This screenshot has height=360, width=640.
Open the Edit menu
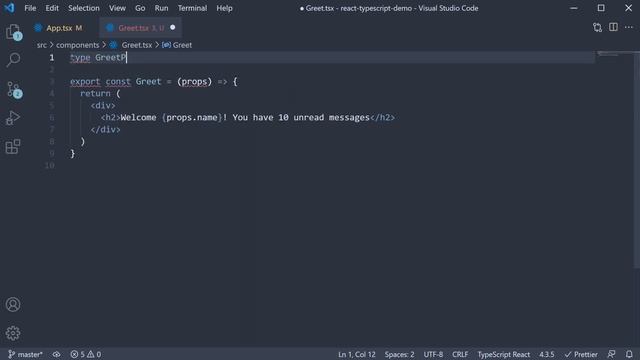(x=52, y=8)
